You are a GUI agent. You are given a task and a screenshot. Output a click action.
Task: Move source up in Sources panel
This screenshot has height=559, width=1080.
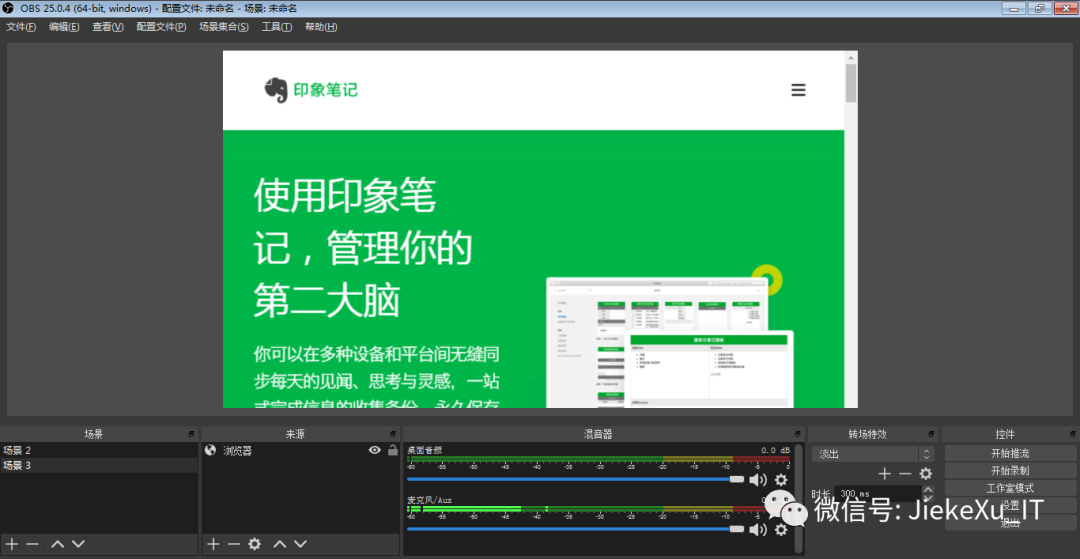click(280, 544)
